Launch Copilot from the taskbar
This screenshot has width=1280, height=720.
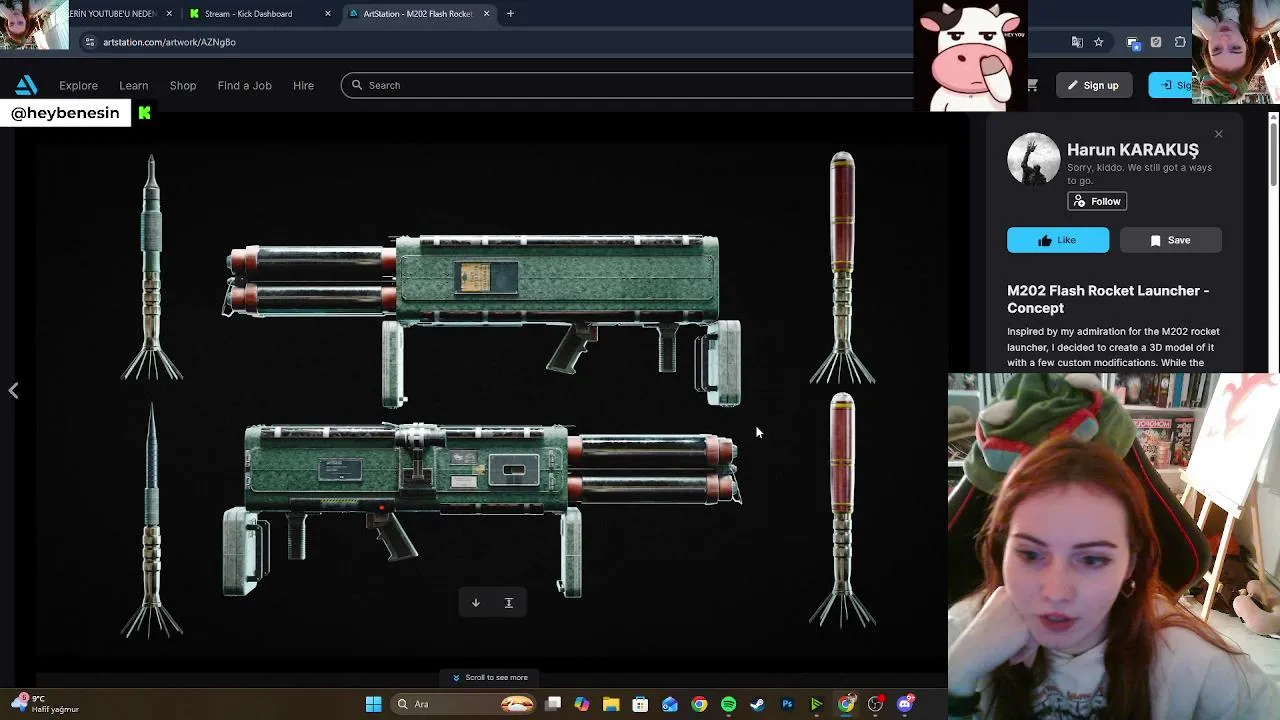click(x=582, y=704)
